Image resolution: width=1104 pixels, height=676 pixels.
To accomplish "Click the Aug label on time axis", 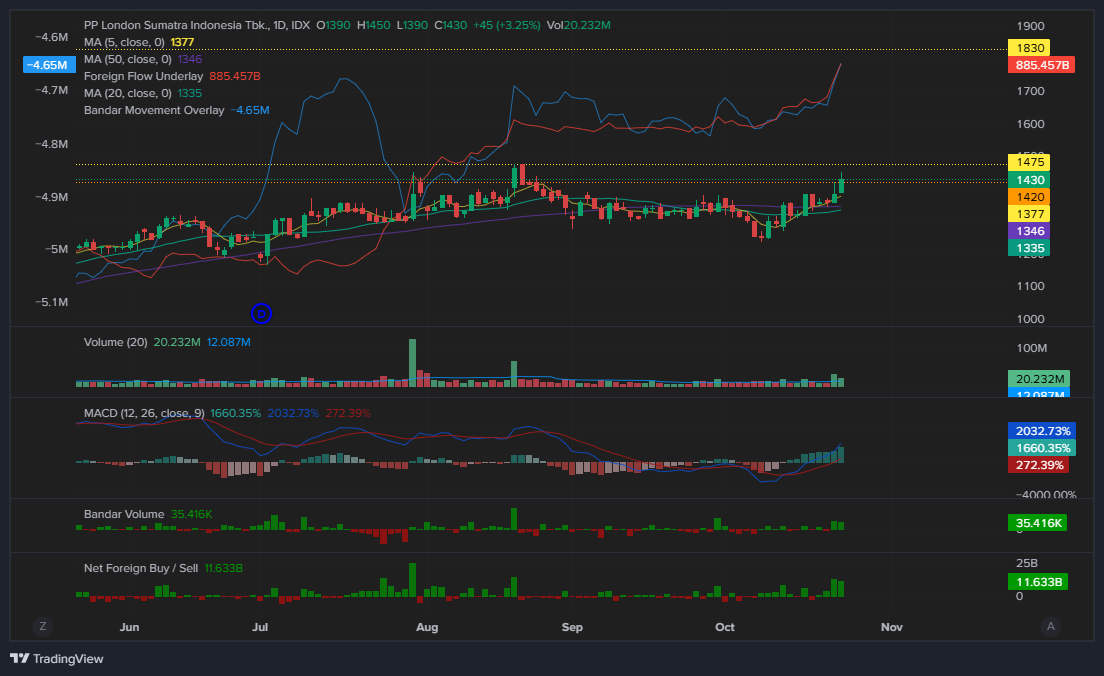I will pyautogui.click(x=427, y=627).
